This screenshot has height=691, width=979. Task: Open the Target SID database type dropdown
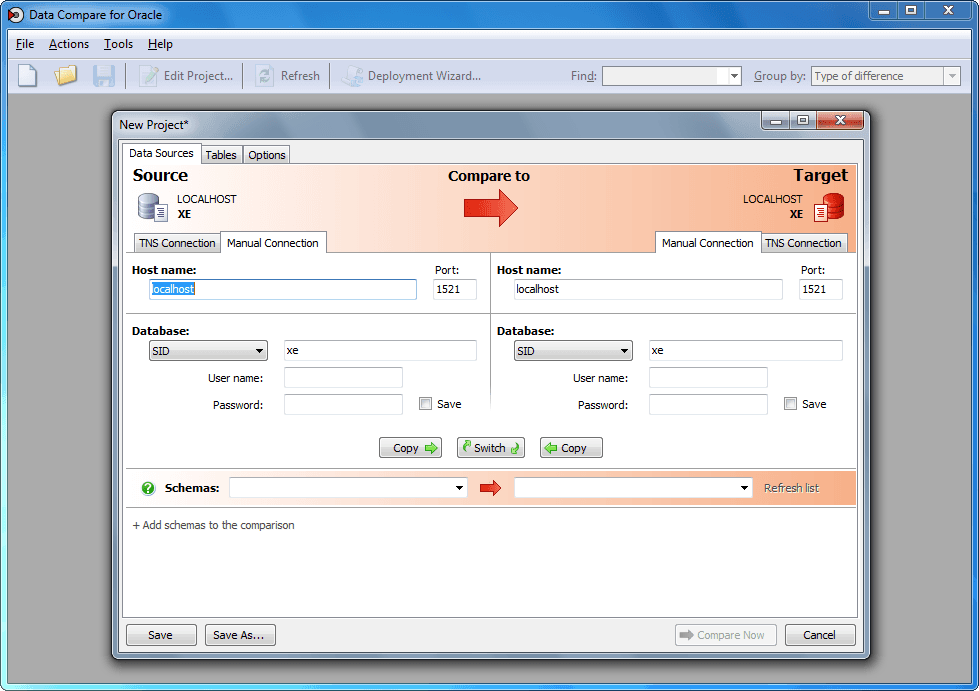click(573, 351)
